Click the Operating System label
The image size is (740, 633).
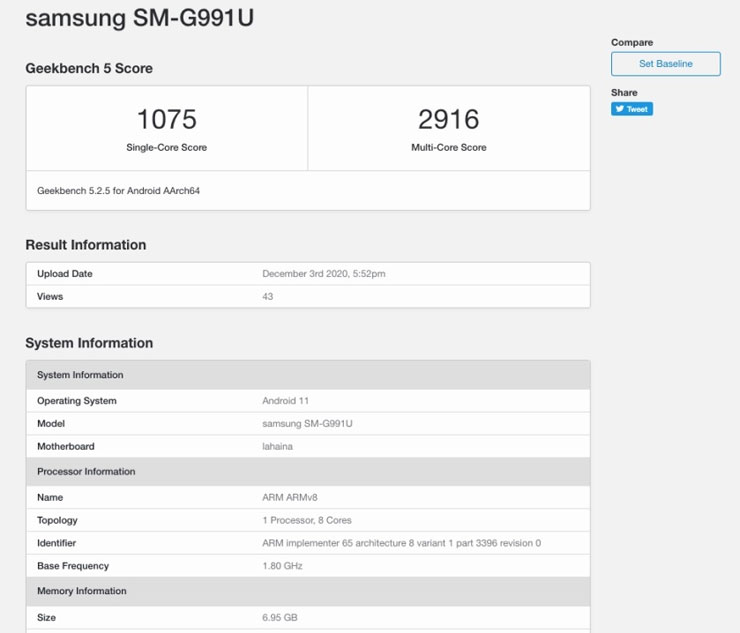(x=77, y=401)
